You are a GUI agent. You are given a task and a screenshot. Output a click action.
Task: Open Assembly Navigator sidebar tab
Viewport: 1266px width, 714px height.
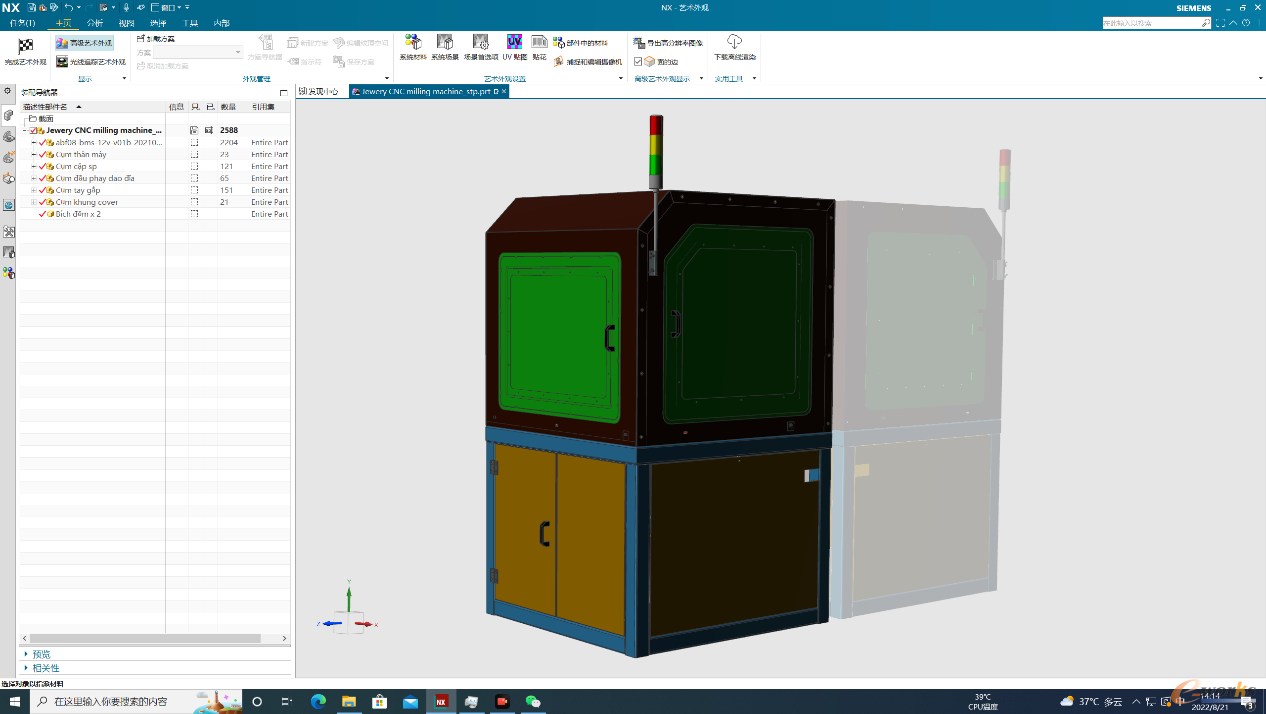click(8, 116)
